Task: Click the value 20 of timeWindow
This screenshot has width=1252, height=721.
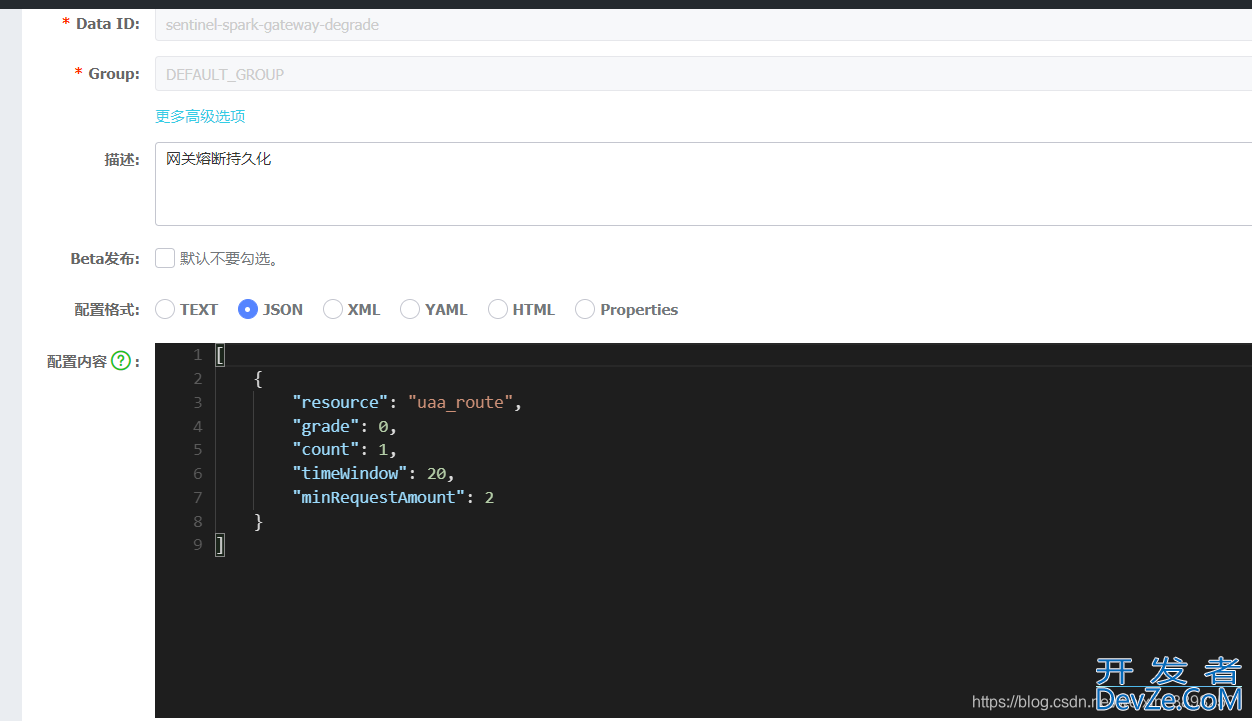Action: pyautogui.click(x=436, y=473)
